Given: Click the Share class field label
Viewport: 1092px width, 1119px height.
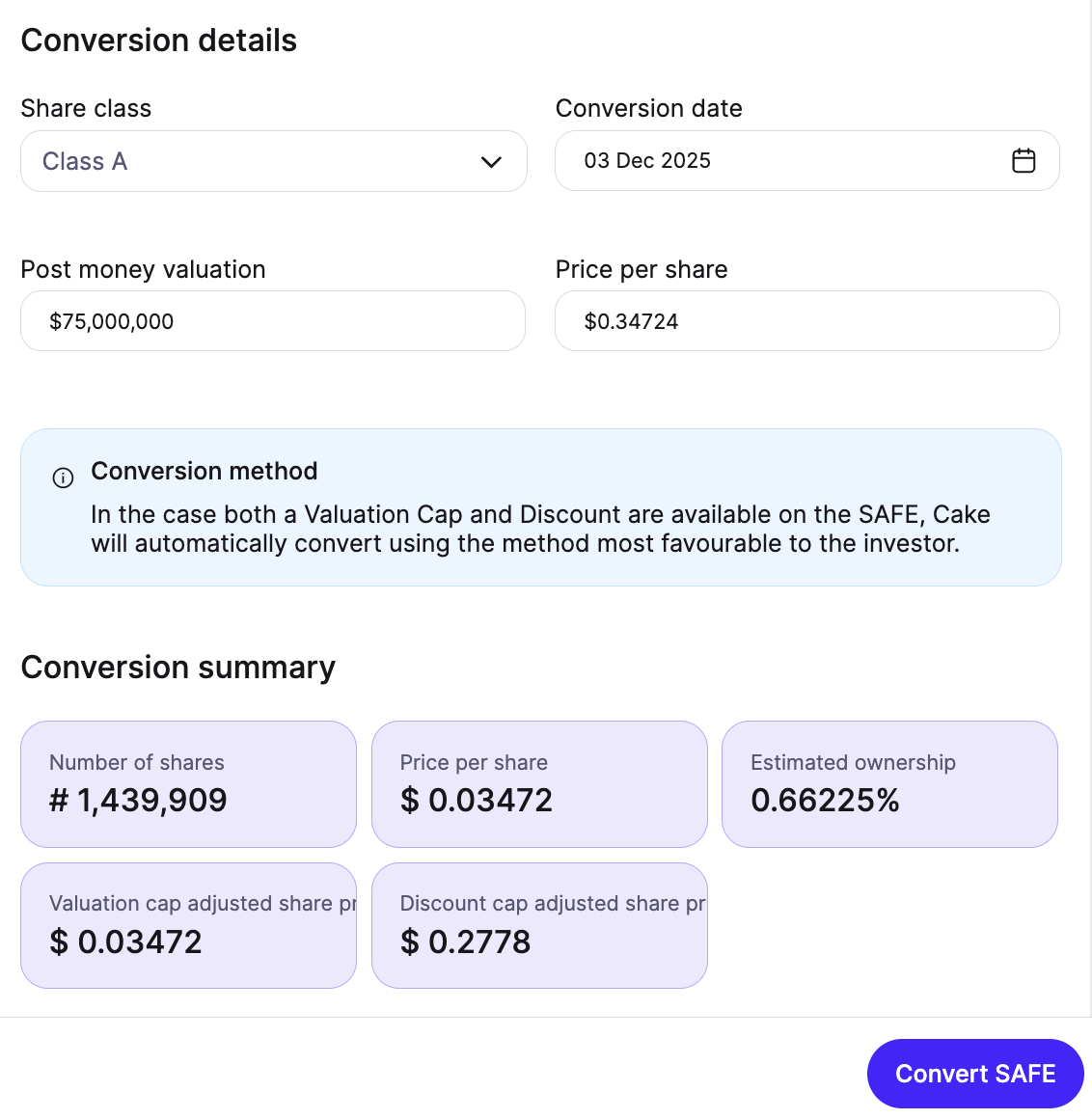Looking at the screenshot, I should (x=86, y=108).
